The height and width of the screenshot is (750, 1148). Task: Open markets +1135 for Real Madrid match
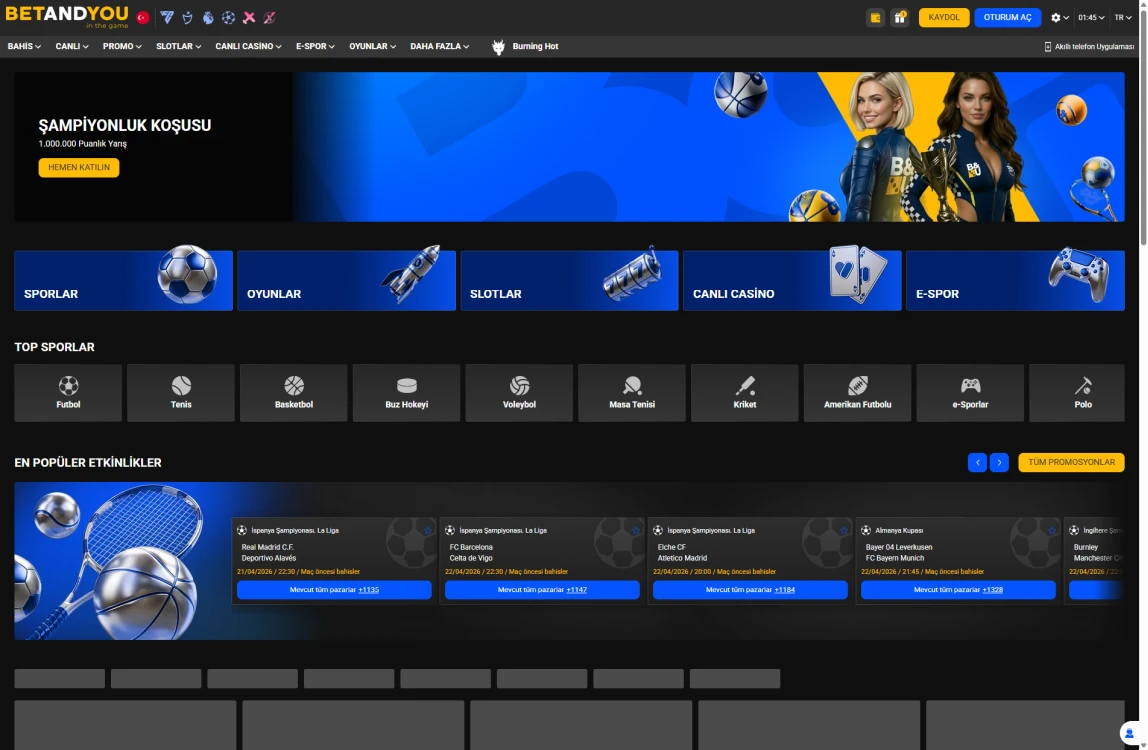(334, 590)
